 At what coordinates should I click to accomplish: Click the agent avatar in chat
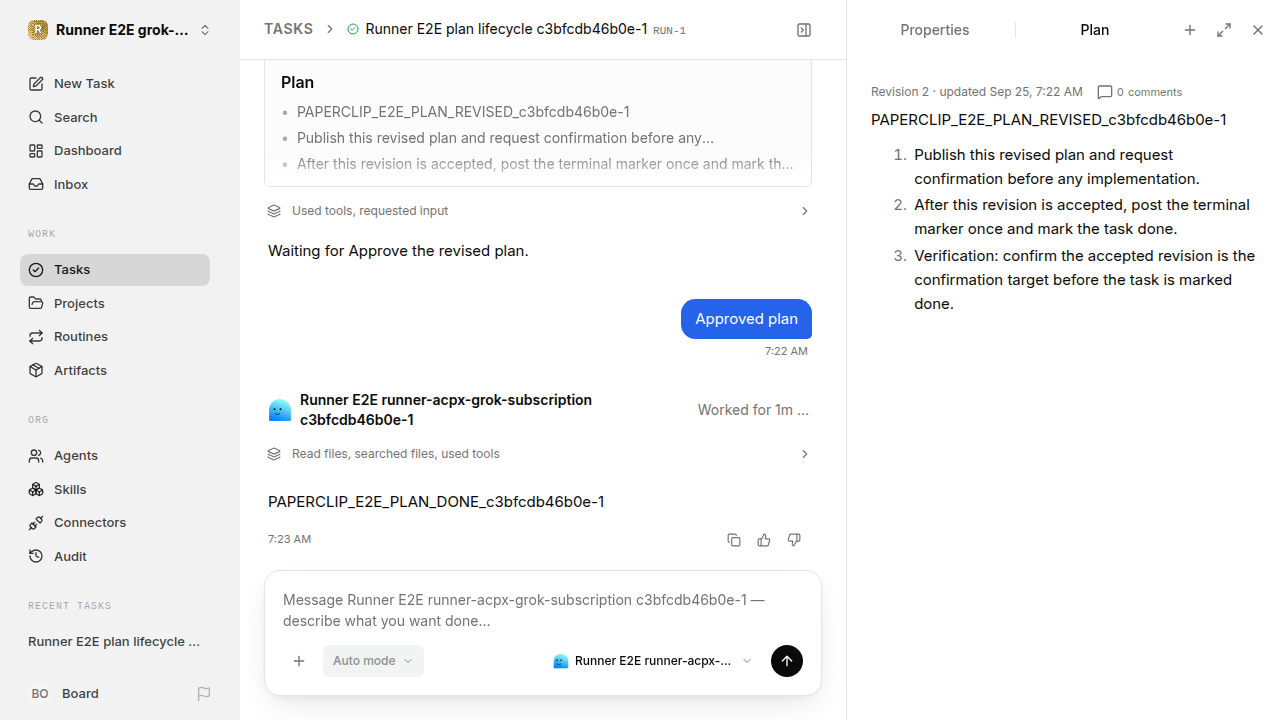pos(280,410)
